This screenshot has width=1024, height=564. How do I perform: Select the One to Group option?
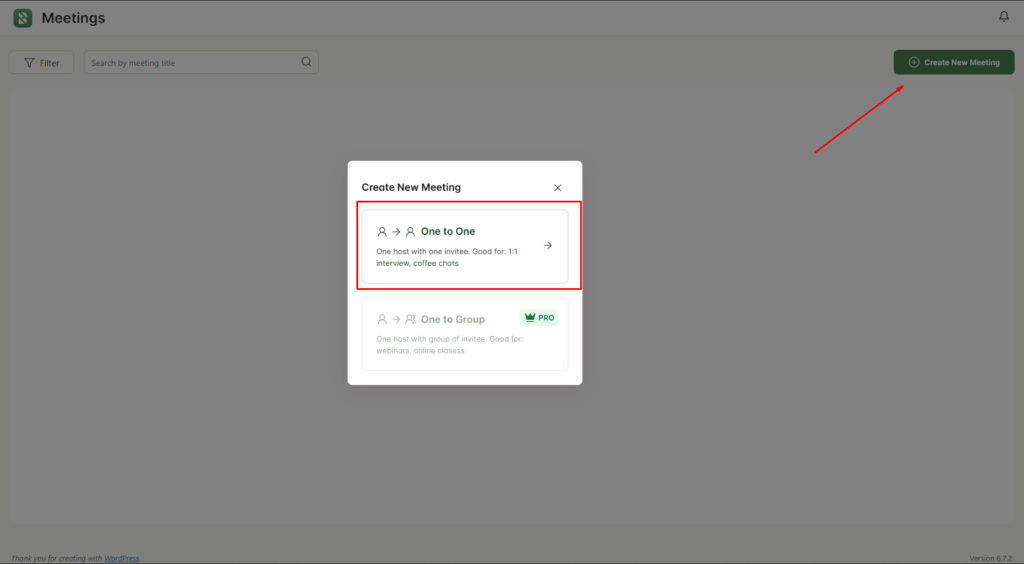coord(465,334)
